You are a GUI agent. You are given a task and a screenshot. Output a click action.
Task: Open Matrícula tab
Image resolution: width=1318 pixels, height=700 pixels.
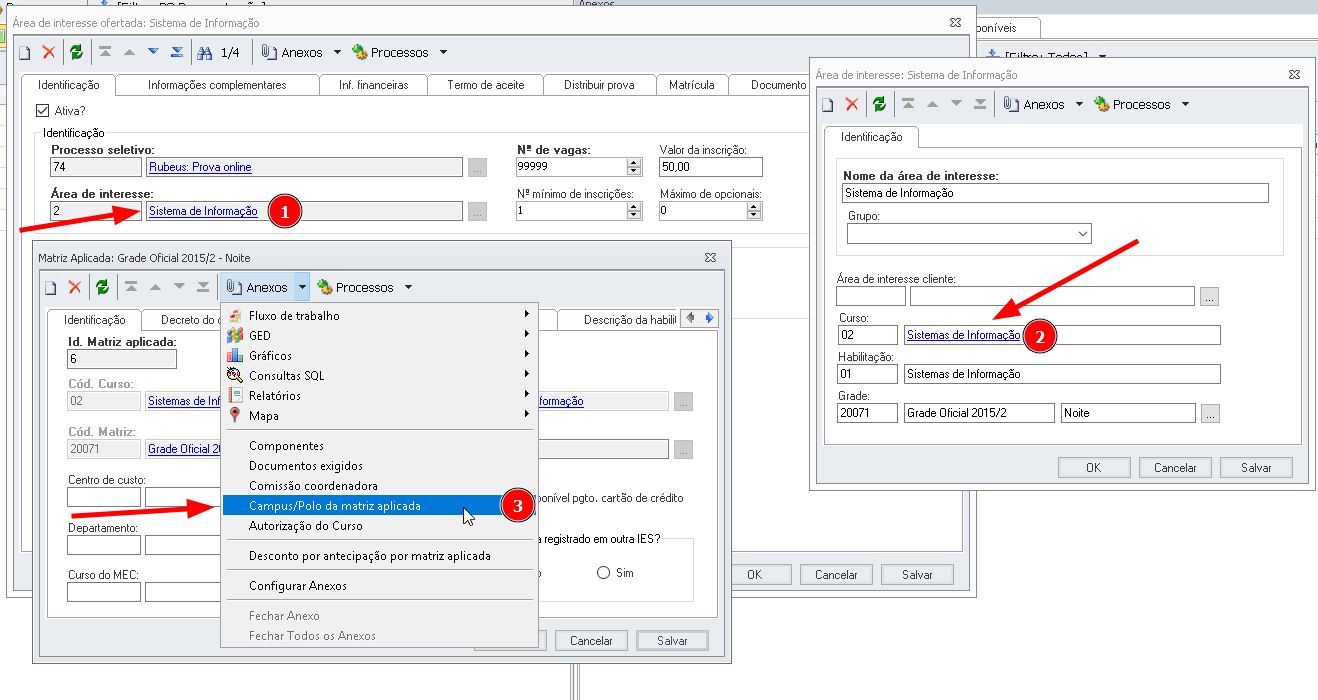[692, 85]
